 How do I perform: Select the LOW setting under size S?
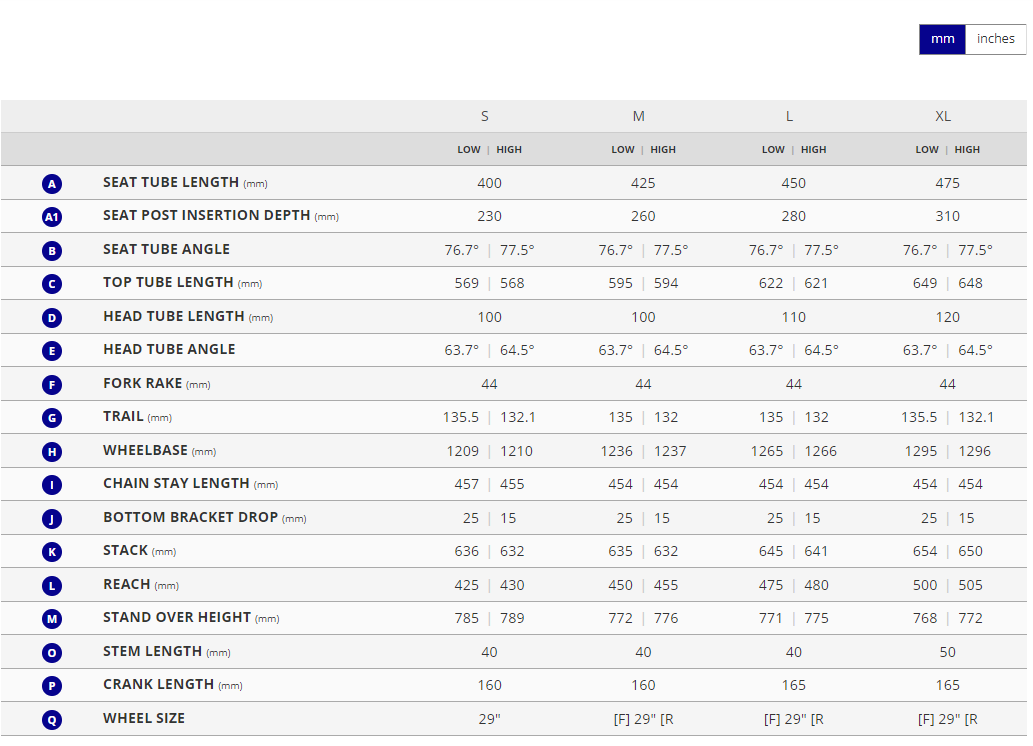(468, 149)
